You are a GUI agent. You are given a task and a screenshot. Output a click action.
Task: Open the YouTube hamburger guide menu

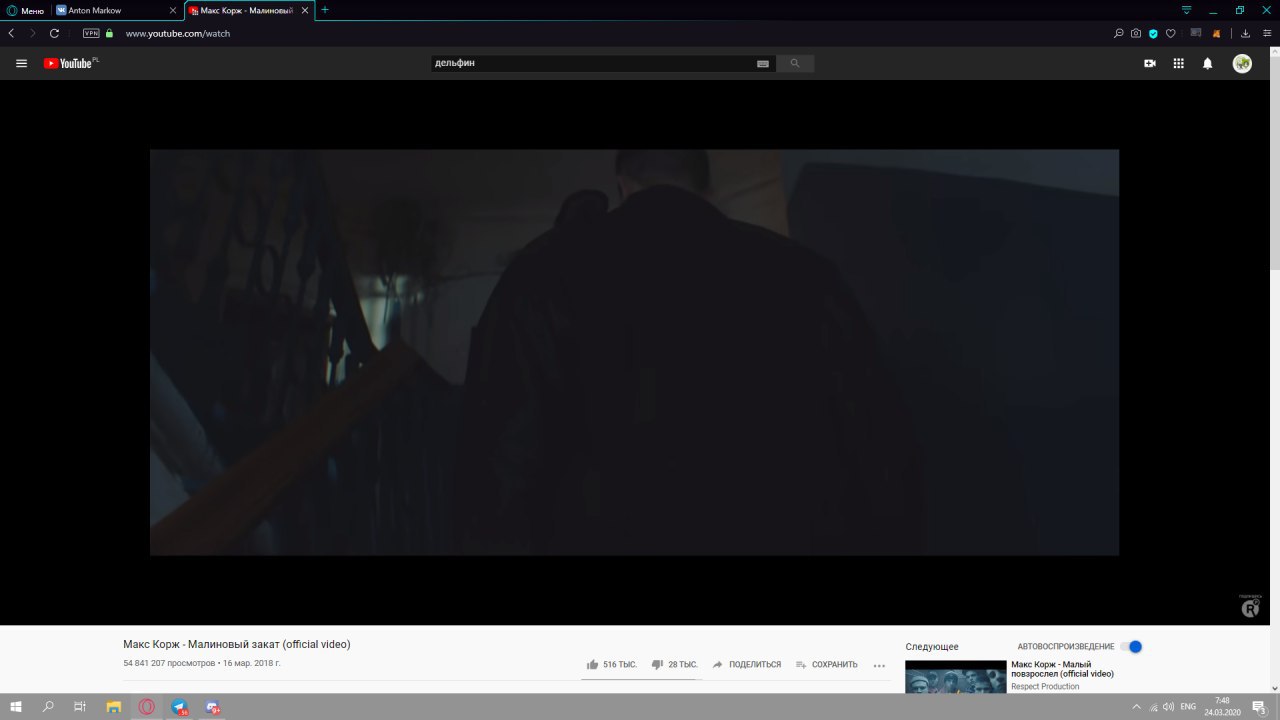(x=21, y=63)
